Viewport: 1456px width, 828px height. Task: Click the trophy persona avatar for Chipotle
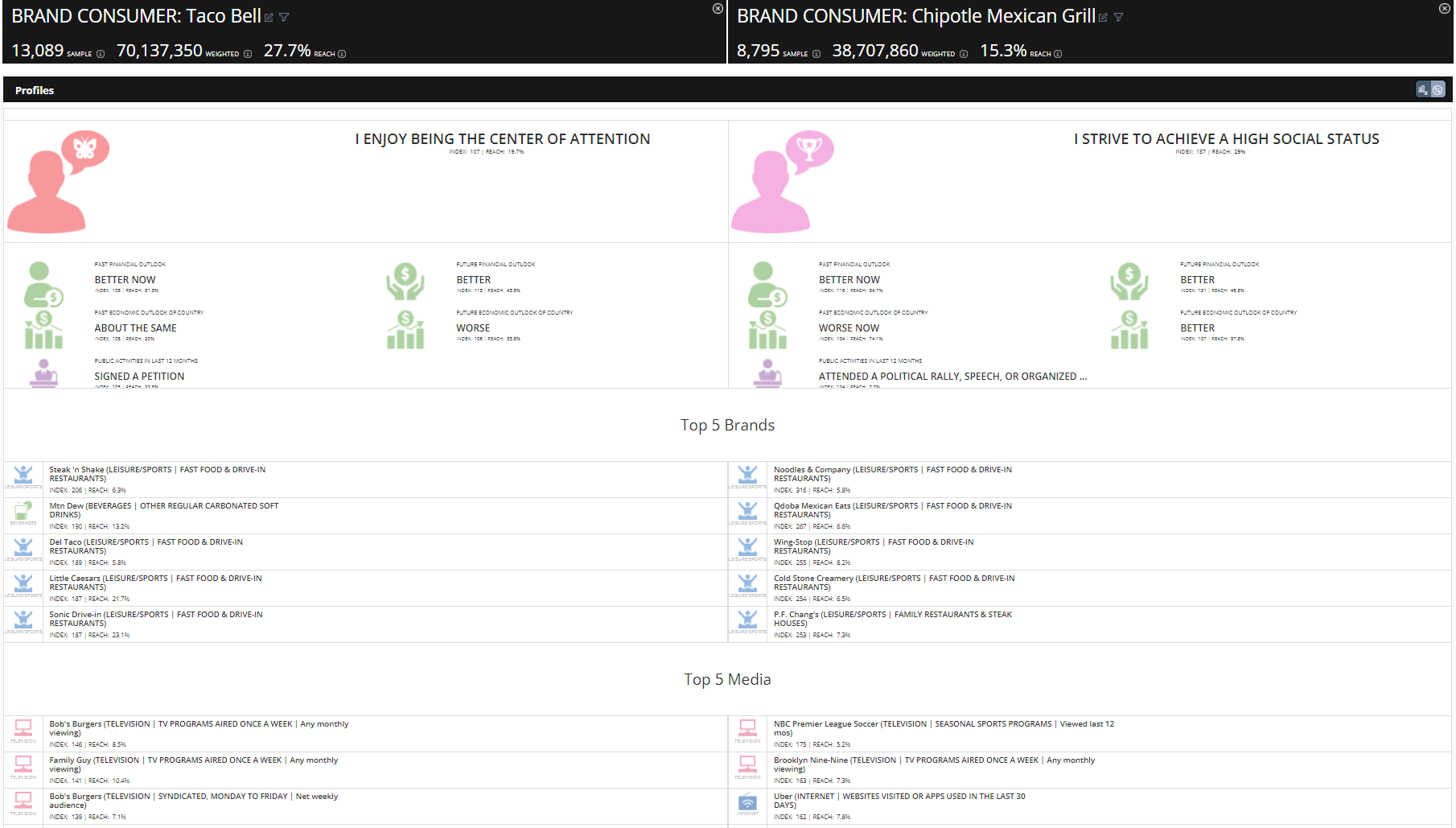782,181
